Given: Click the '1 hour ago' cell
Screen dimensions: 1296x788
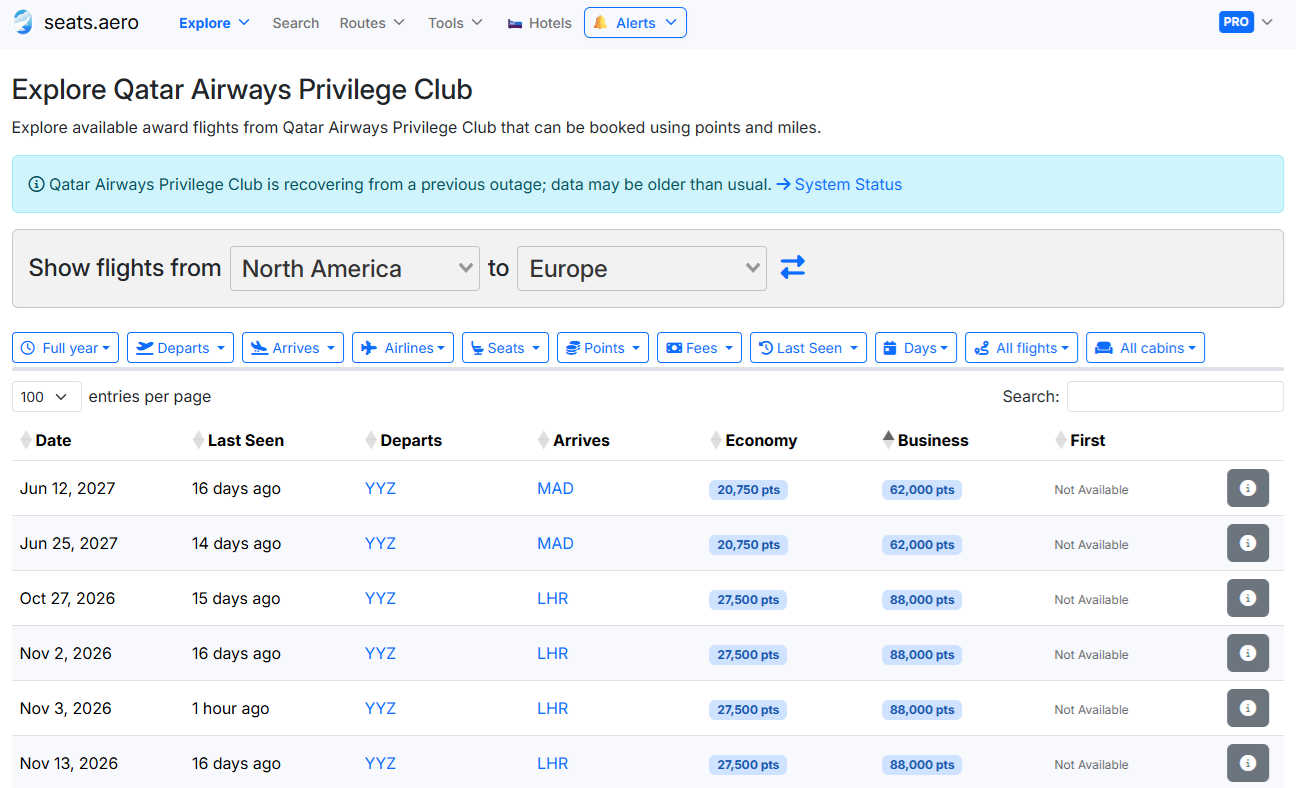Looking at the screenshot, I should click(x=231, y=708).
